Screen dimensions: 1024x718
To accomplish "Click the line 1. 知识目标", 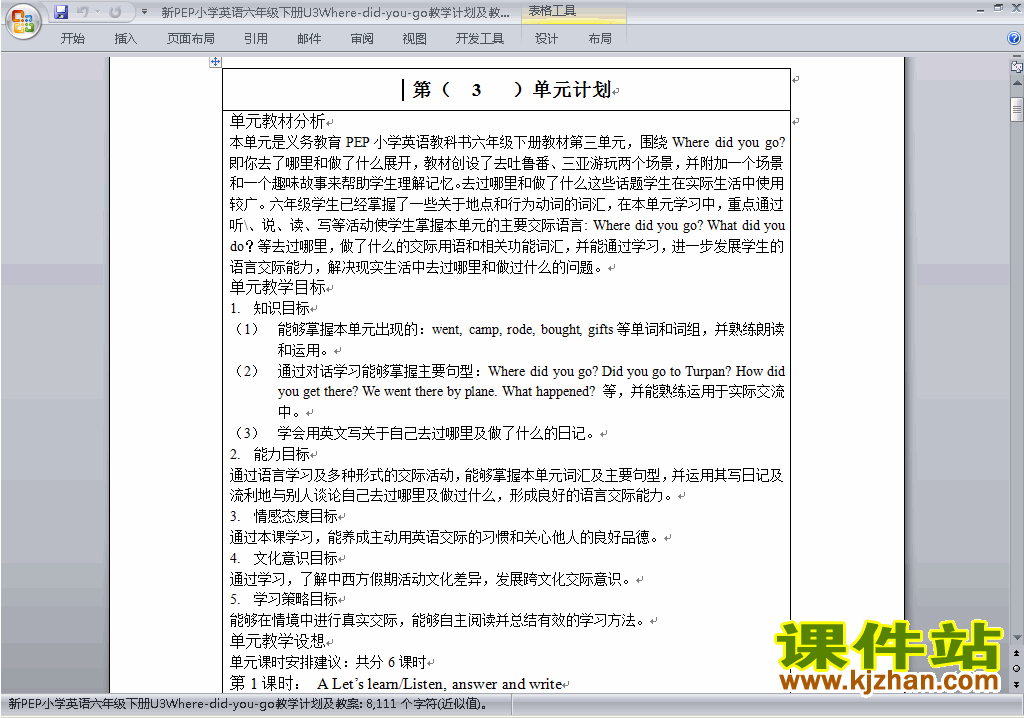I will (x=270, y=308).
